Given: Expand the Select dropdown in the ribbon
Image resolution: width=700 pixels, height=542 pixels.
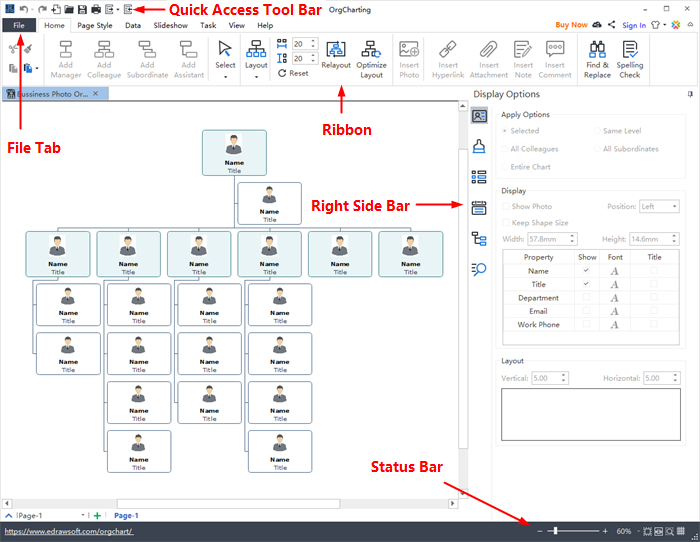Looking at the screenshot, I should (225, 77).
